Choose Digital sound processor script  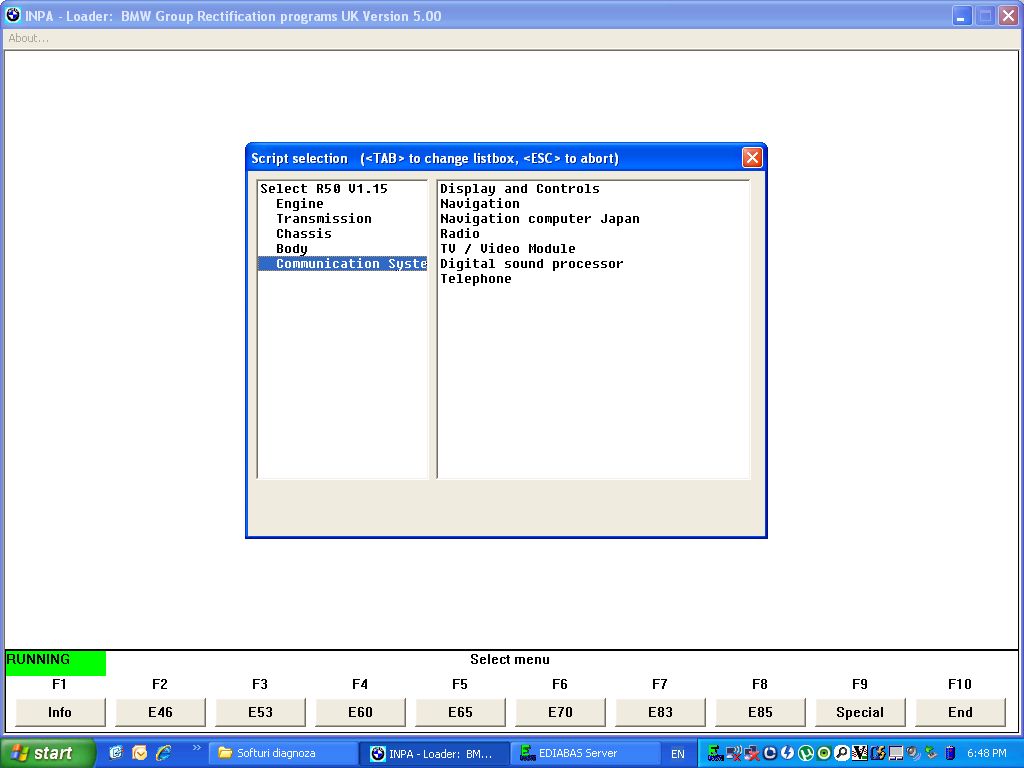(x=532, y=264)
